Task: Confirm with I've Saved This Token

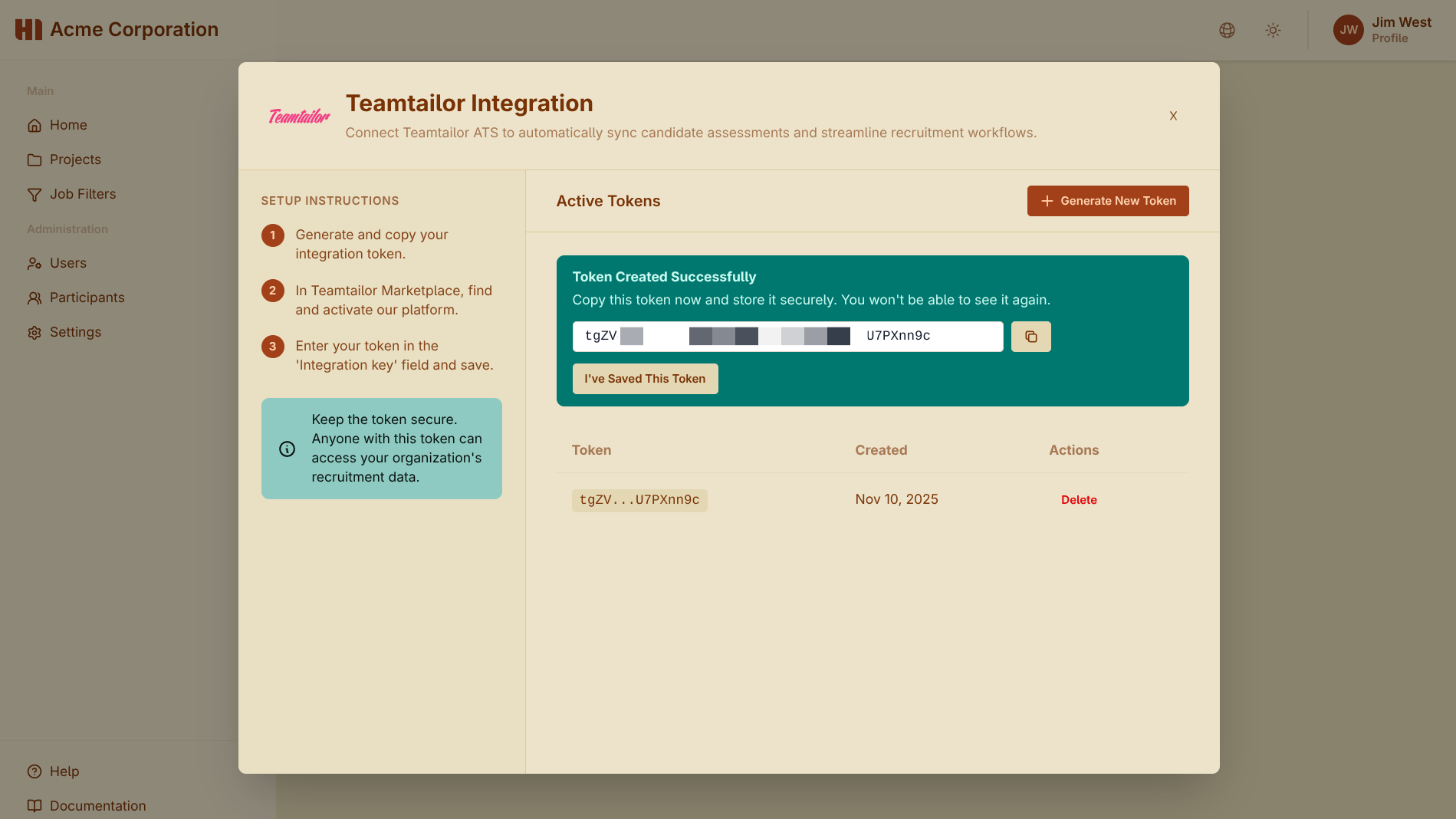Action: point(645,379)
